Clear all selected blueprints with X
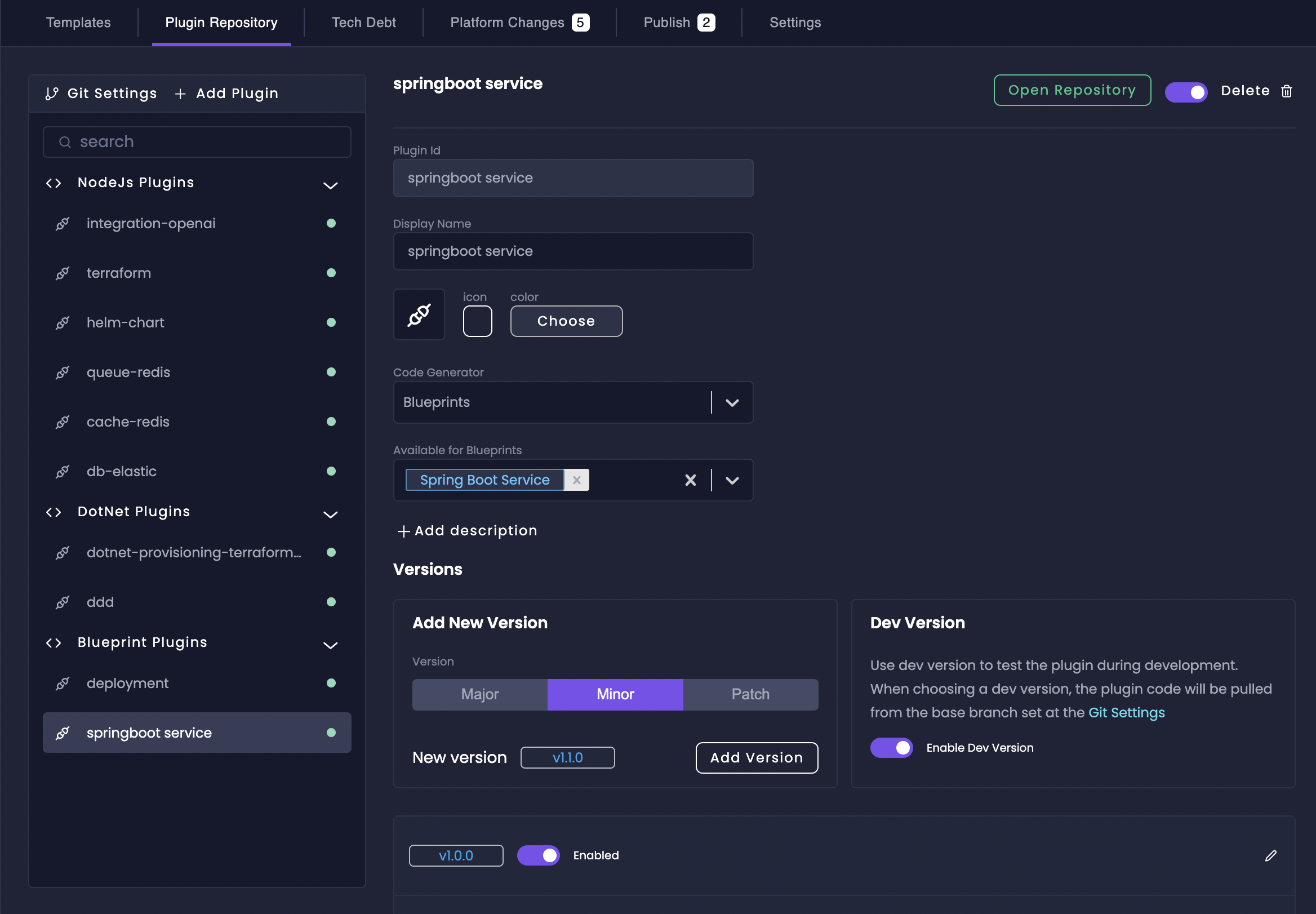 click(690, 480)
